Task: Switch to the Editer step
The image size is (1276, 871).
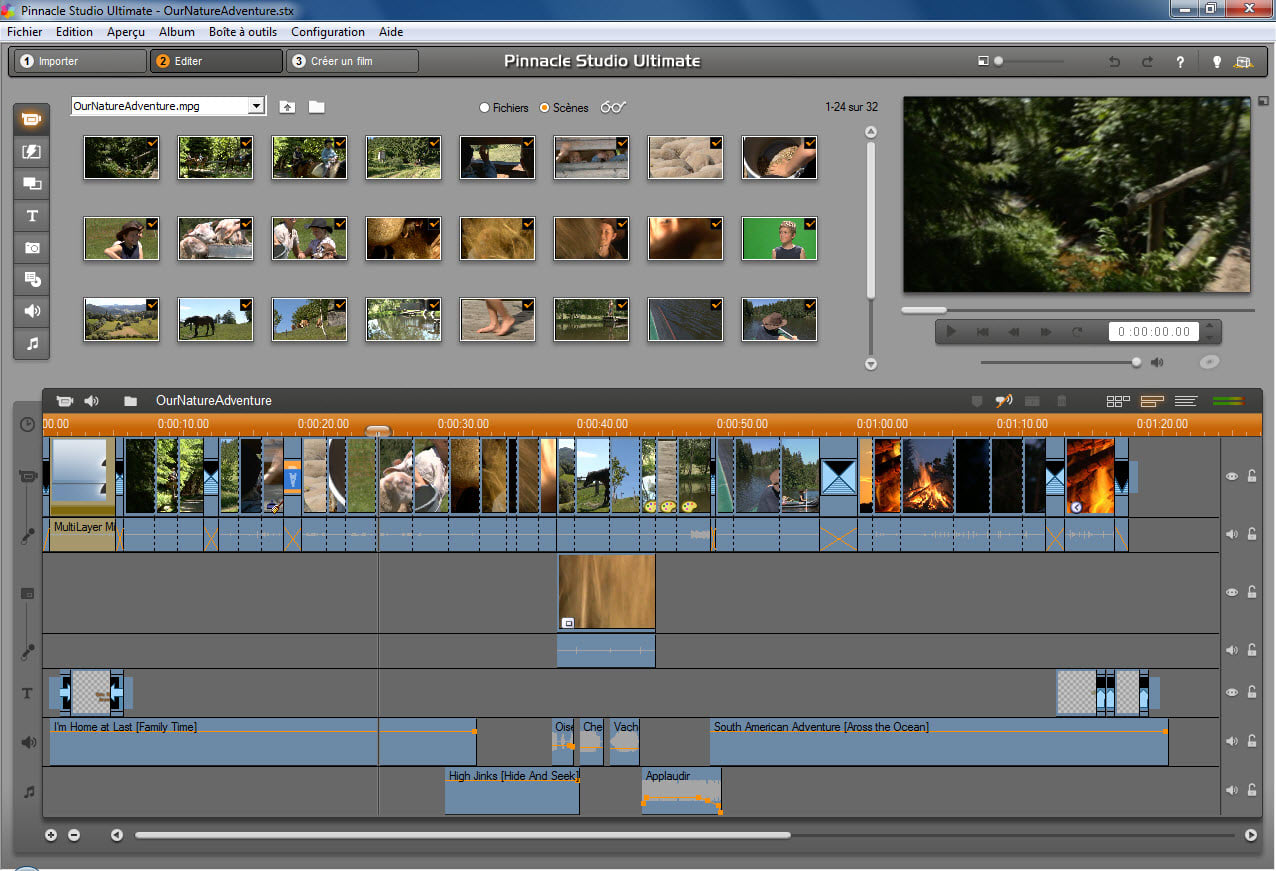Action: point(216,61)
